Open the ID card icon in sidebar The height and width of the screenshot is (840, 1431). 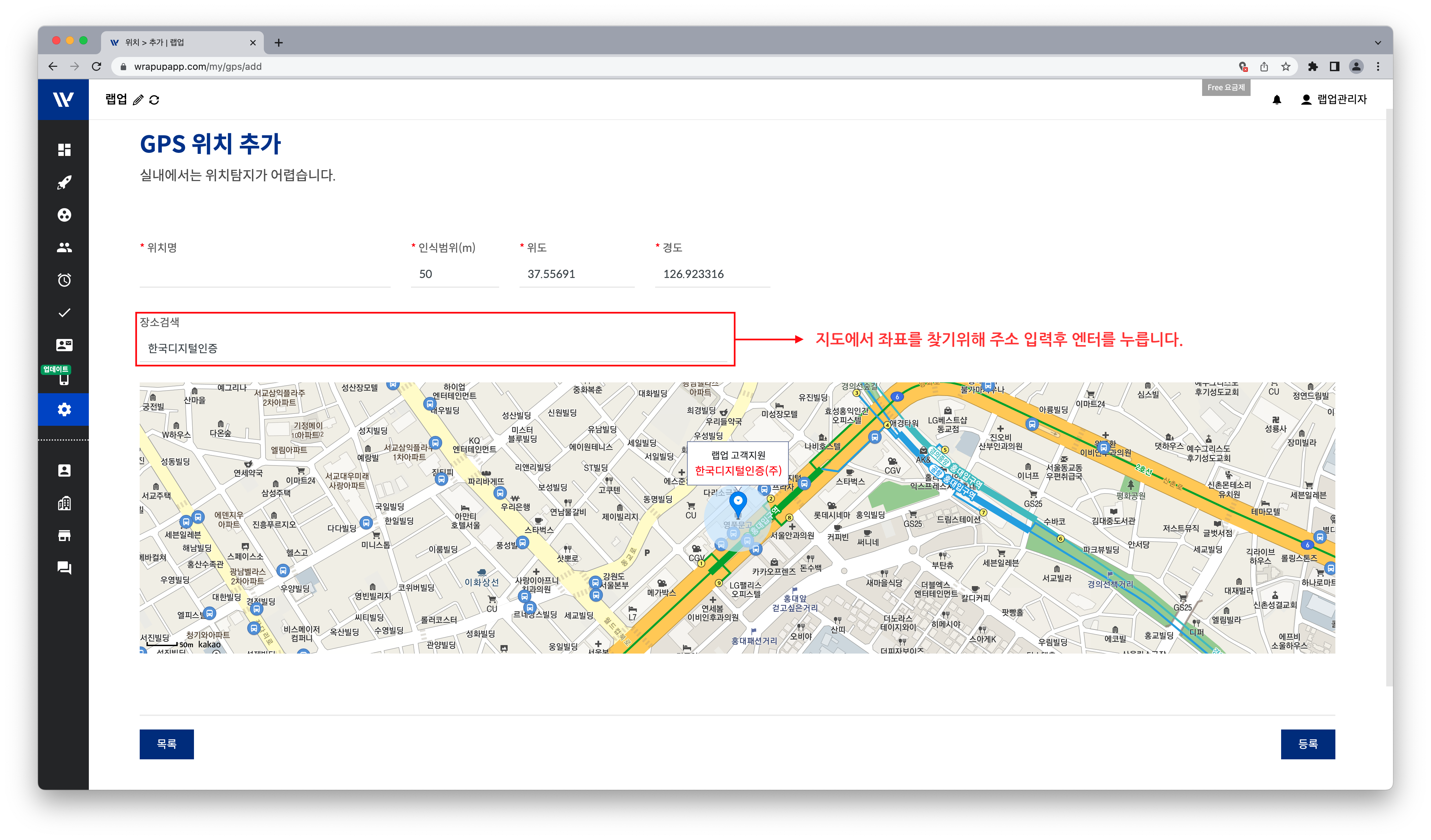click(x=64, y=345)
